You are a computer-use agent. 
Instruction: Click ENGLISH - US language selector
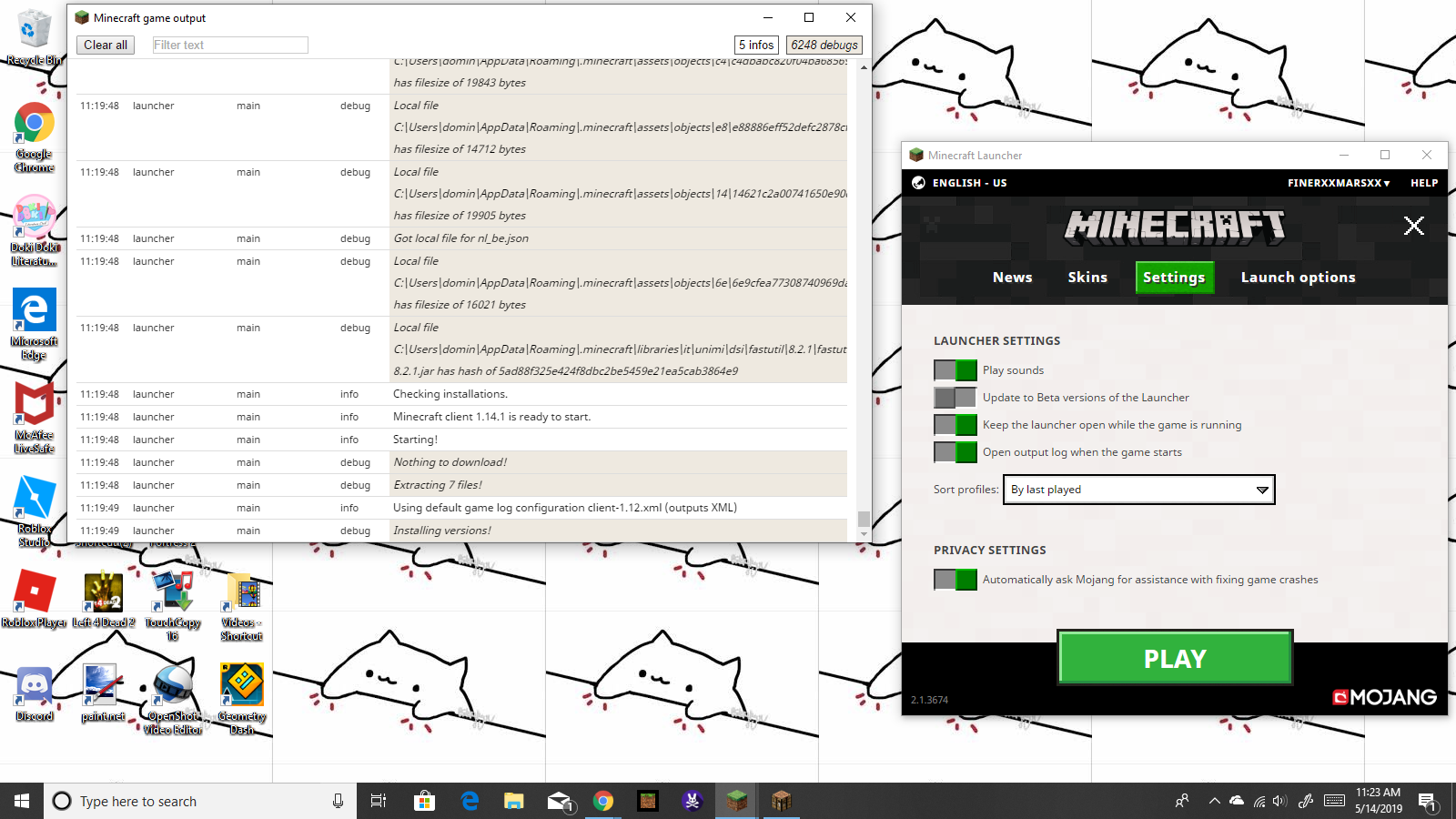tap(969, 183)
